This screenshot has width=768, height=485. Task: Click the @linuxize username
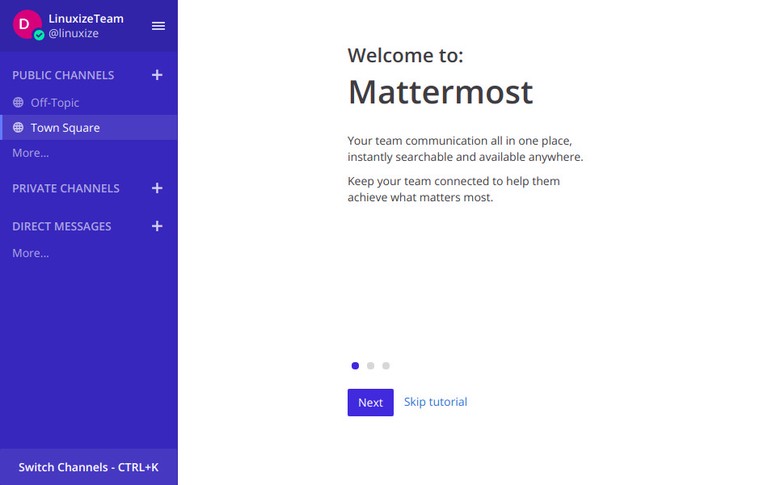[x=73, y=33]
